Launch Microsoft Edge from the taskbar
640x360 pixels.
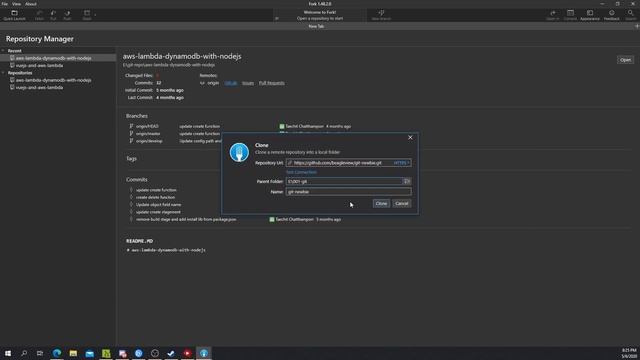click(x=57, y=353)
